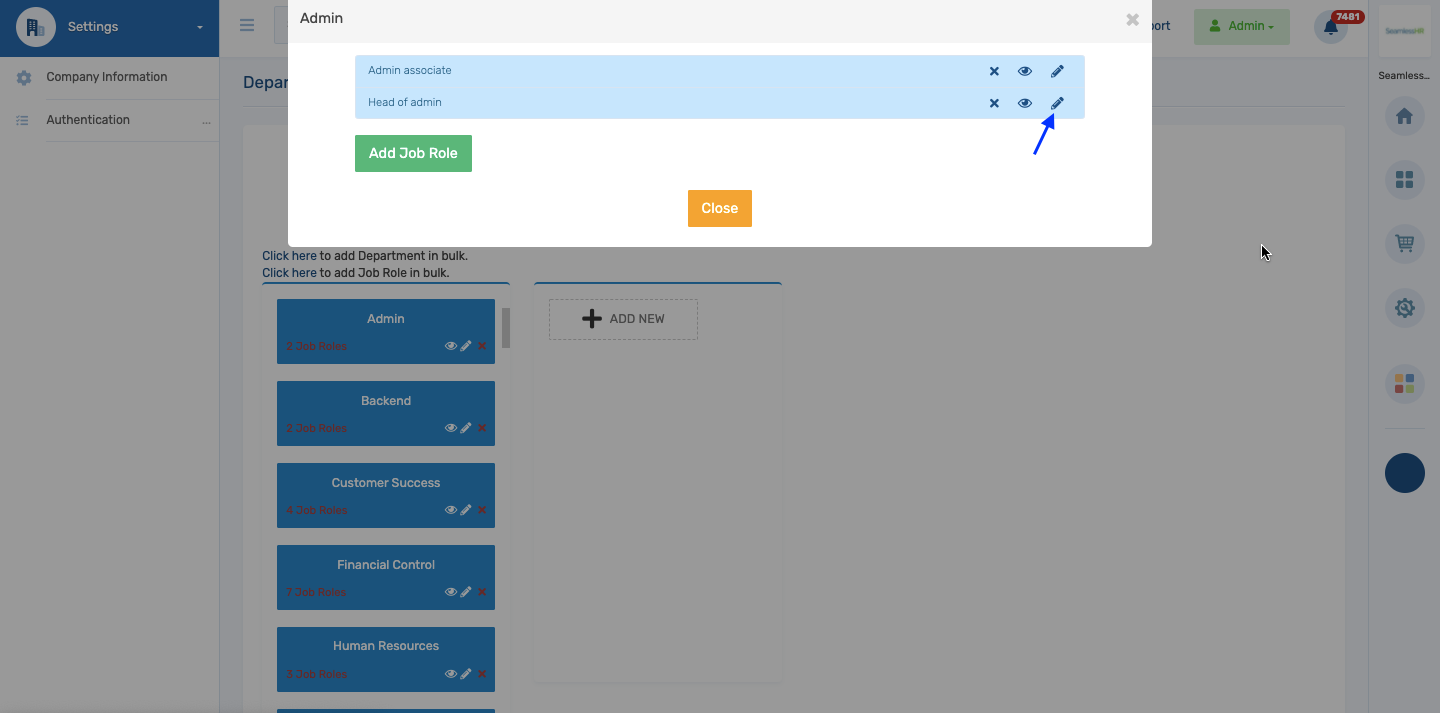Show details of Head of admin role

1024,102
